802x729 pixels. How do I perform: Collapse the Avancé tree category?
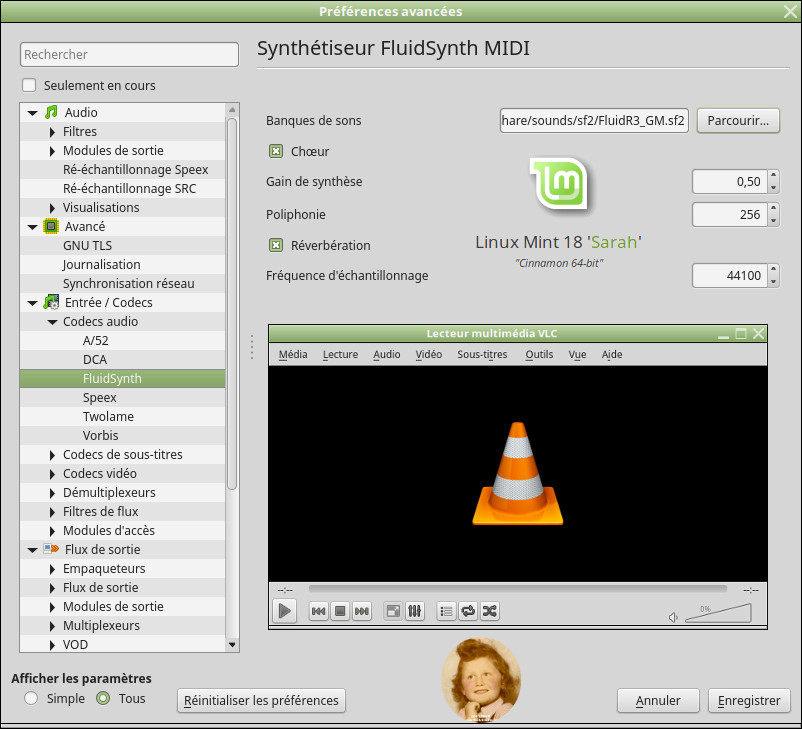[x=32, y=227]
